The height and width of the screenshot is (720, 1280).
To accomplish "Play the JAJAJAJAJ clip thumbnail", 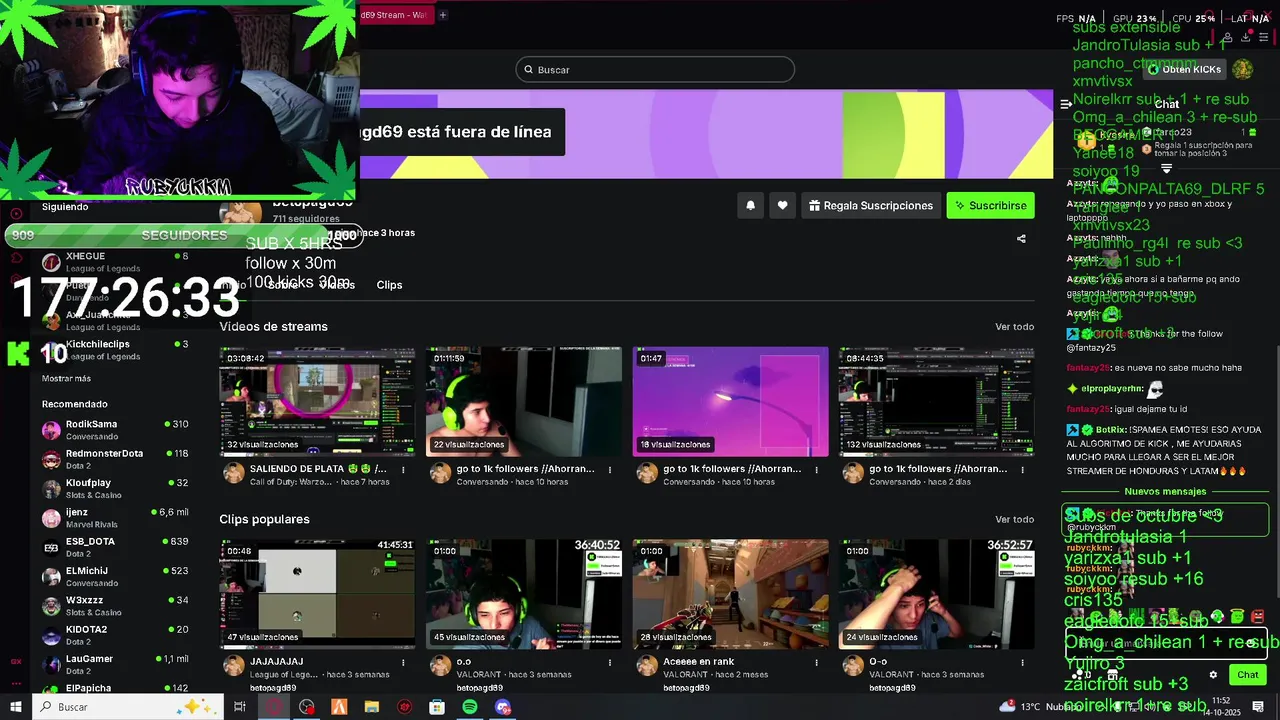I will (x=317, y=595).
